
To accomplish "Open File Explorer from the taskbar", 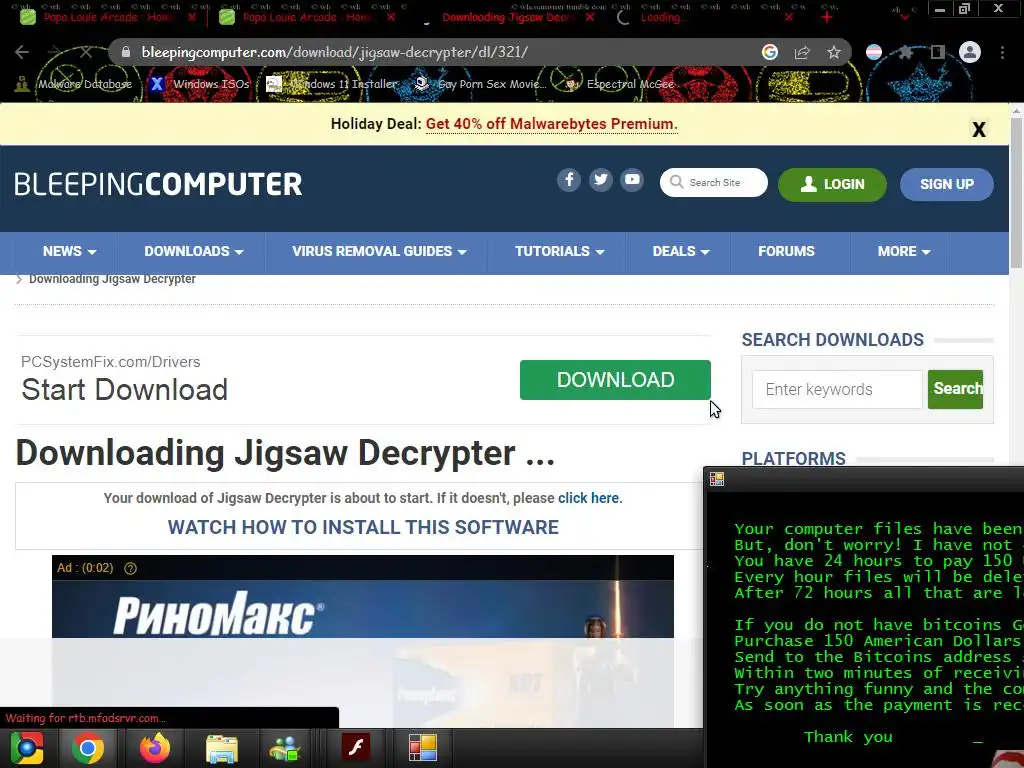I will [221, 748].
